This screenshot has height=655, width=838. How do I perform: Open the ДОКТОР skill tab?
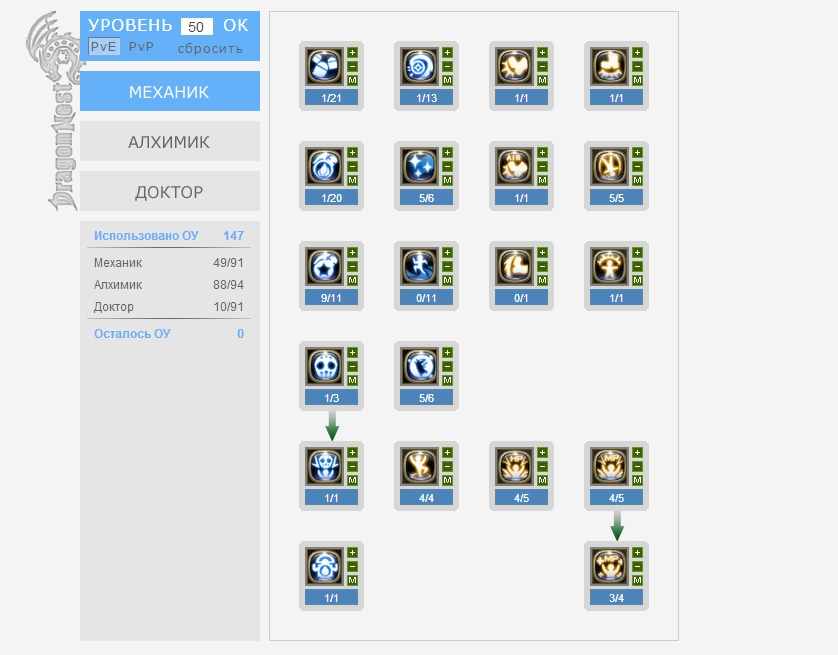(x=170, y=191)
